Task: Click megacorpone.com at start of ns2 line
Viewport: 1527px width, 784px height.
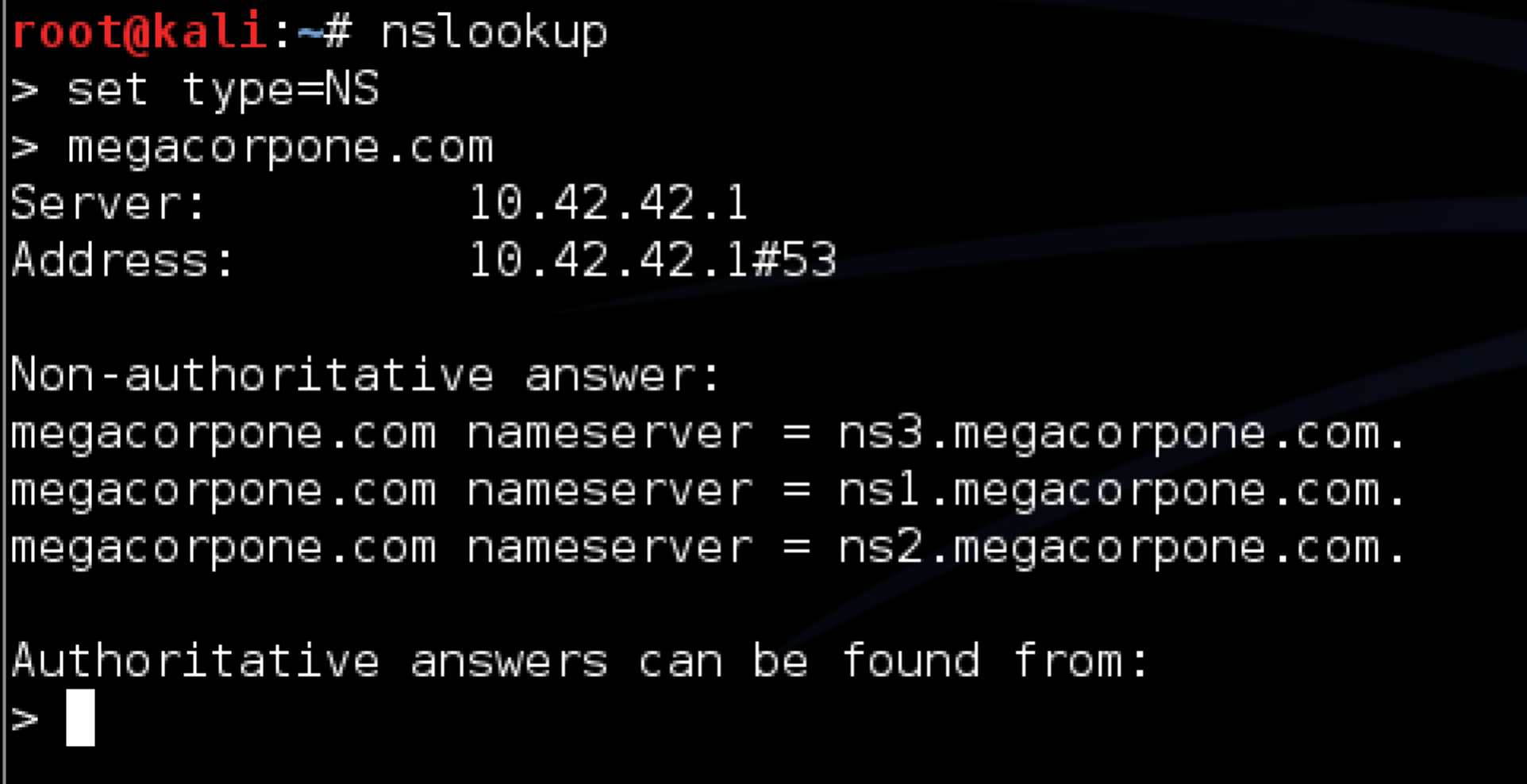Action: tap(224, 549)
